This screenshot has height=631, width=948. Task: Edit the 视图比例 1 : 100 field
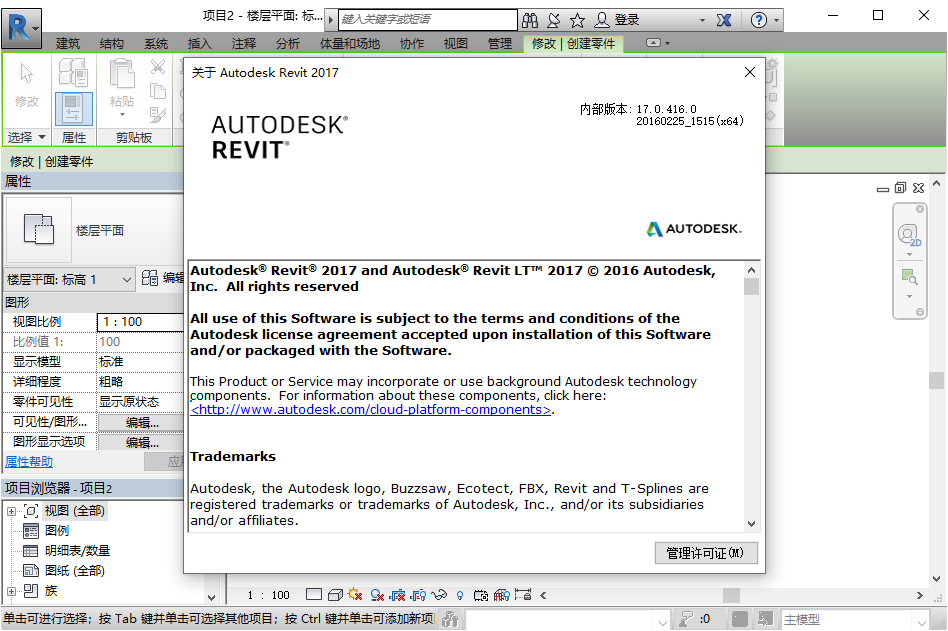[140, 322]
